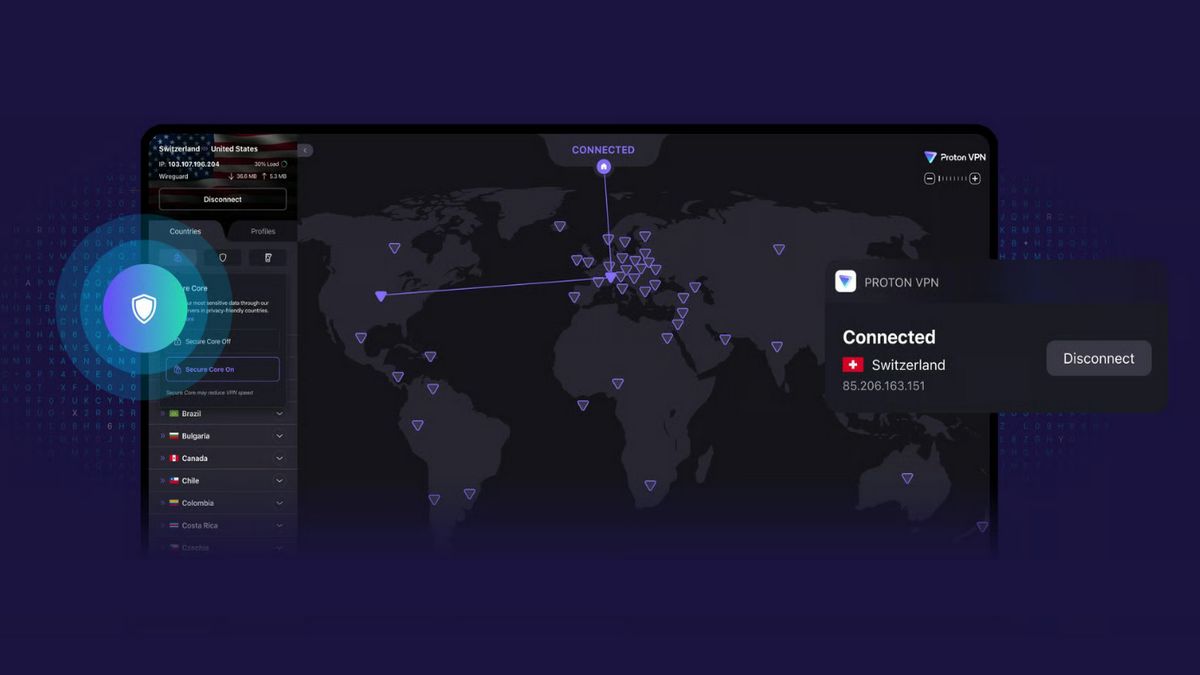The image size is (1200, 675).
Task: Click the collapse arrow beside the connection card
Action: click(x=303, y=150)
